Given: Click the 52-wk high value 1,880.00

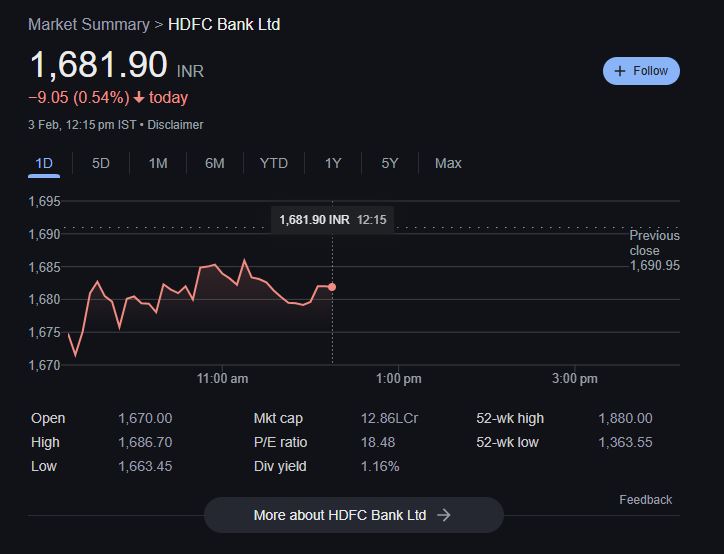Looking at the screenshot, I should coord(625,418).
